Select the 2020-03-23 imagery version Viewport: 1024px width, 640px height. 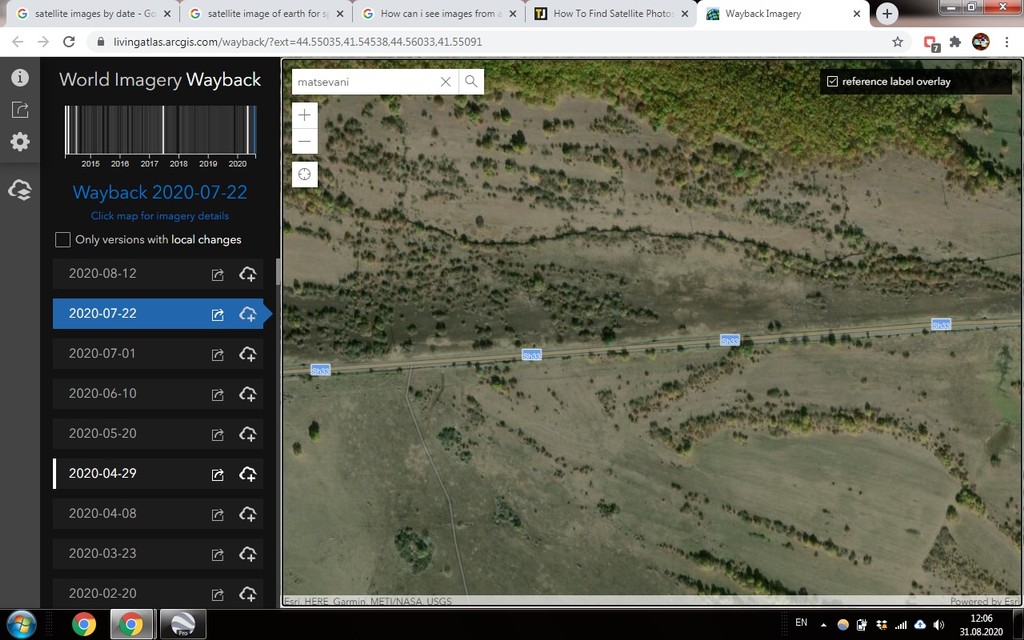(x=158, y=553)
